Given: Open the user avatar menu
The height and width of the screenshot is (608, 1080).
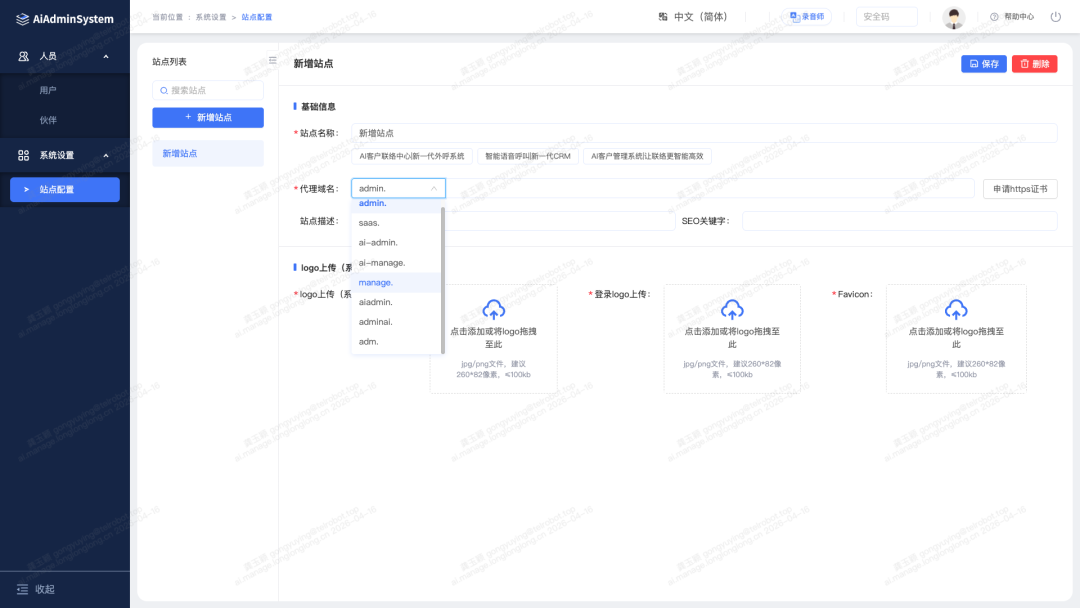Looking at the screenshot, I should (x=953, y=17).
